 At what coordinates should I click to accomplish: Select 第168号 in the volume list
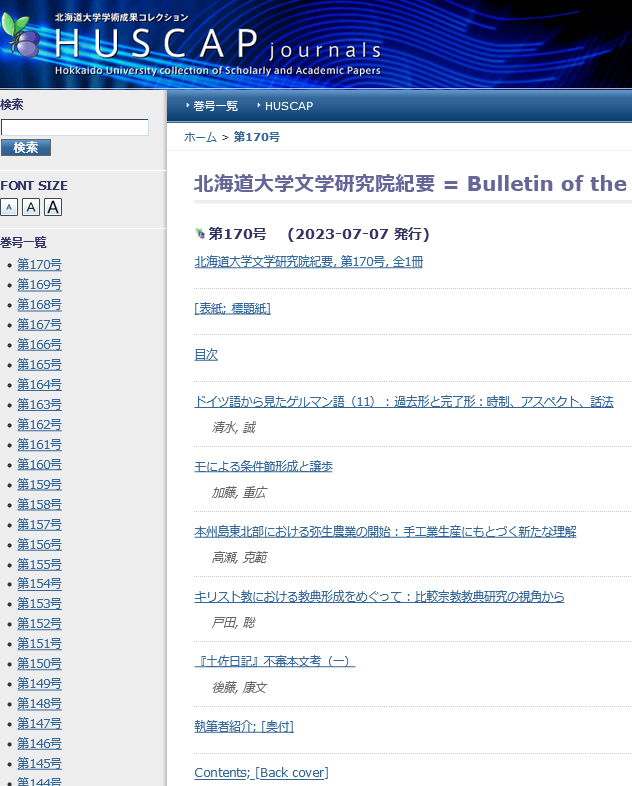coord(40,304)
